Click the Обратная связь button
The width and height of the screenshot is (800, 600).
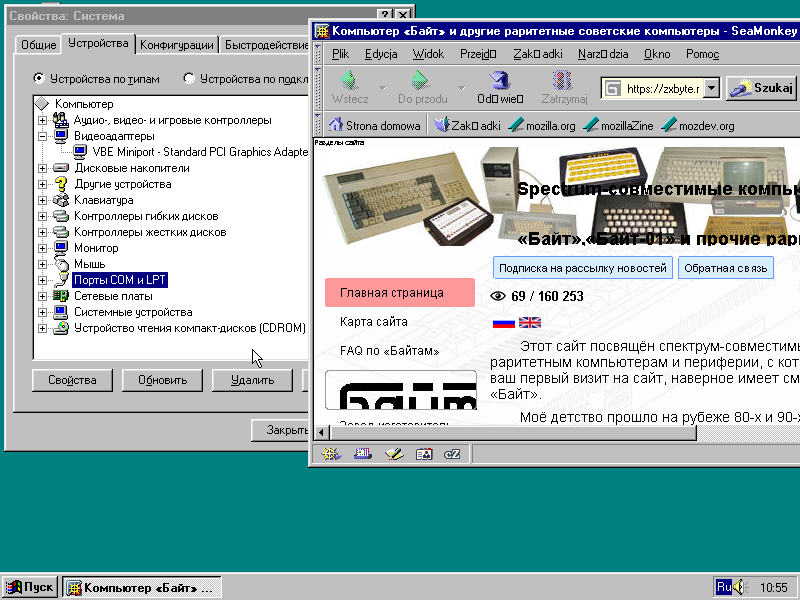[726, 268]
